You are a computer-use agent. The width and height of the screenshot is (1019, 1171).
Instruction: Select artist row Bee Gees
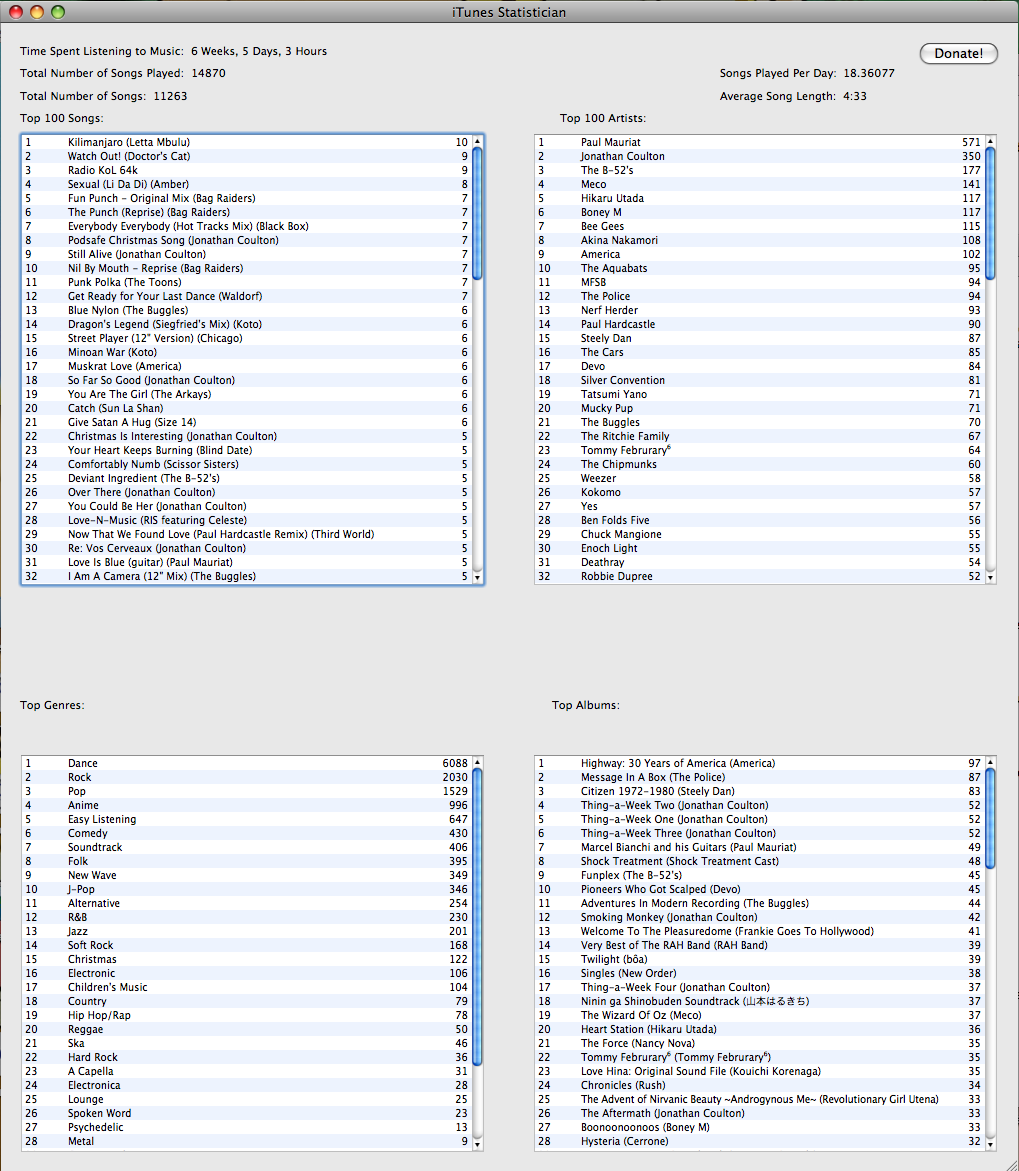pyautogui.click(x=760, y=226)
